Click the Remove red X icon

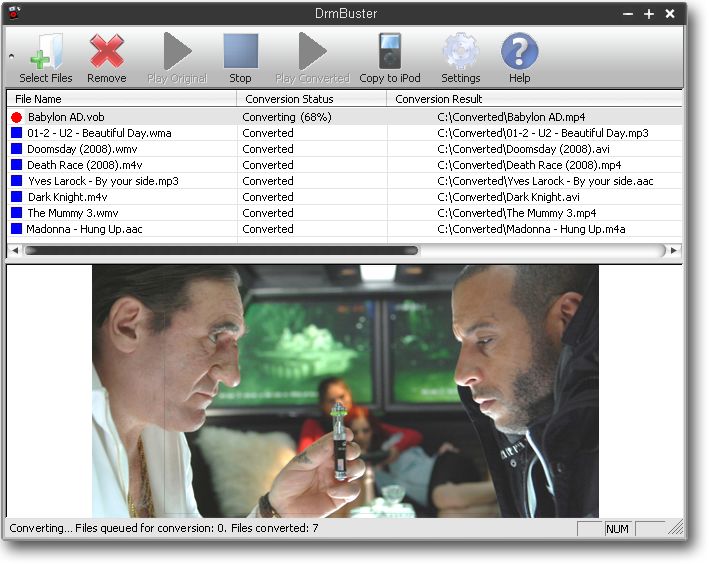(x=107, y=51)
